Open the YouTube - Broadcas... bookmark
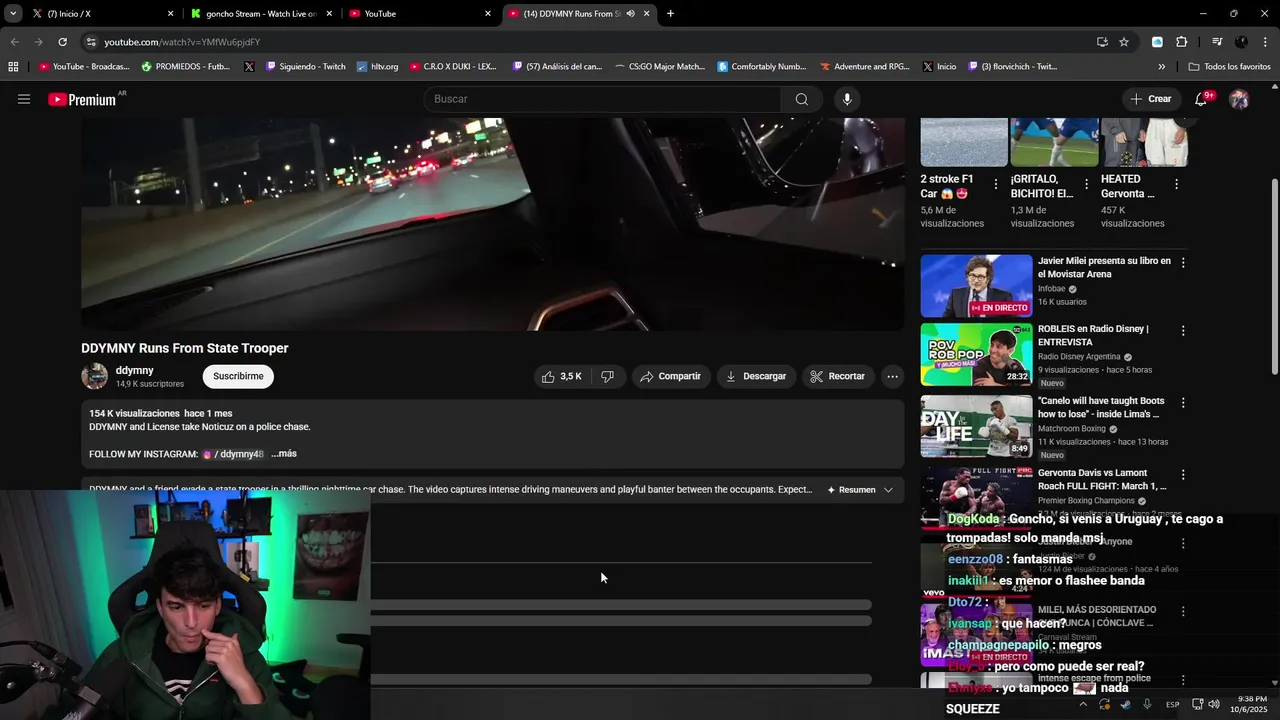Screen dimensions: 1280x720 point(84,67)
